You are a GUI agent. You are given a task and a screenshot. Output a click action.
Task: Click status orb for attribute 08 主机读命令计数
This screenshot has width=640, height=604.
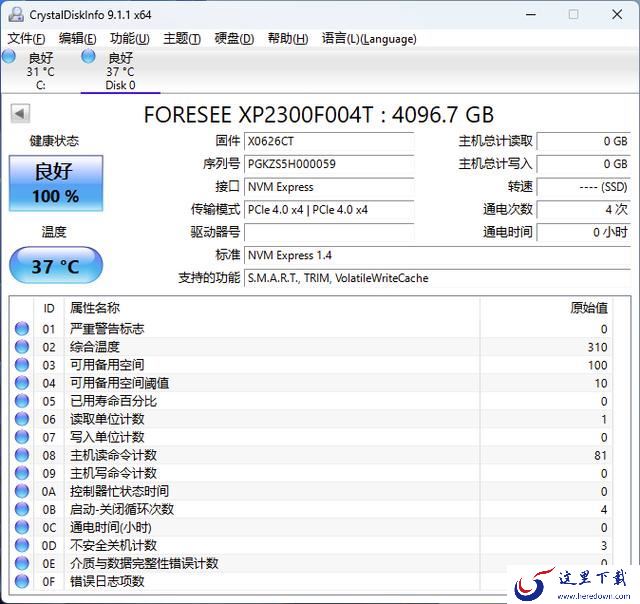tap(22, 455)
